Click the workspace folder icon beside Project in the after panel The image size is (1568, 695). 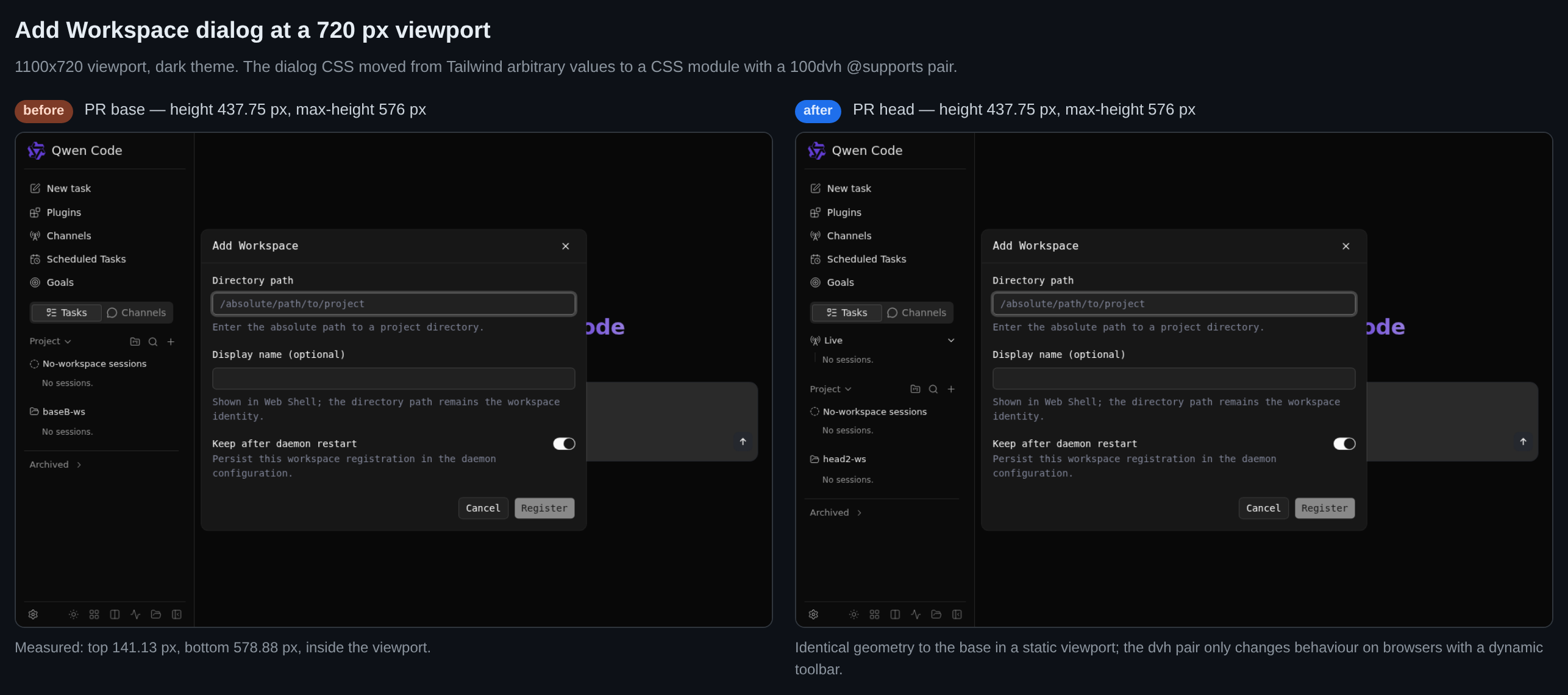[915, 389]
